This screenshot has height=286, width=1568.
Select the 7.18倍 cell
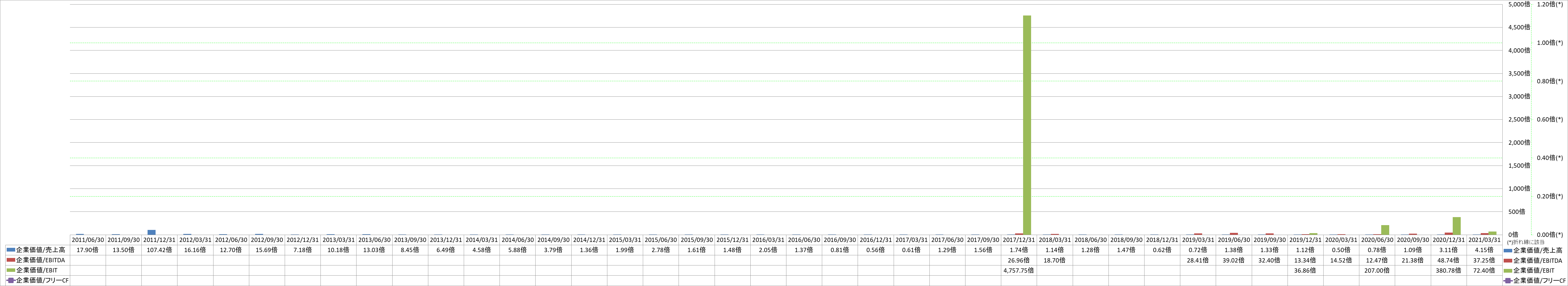coord(303,250)
